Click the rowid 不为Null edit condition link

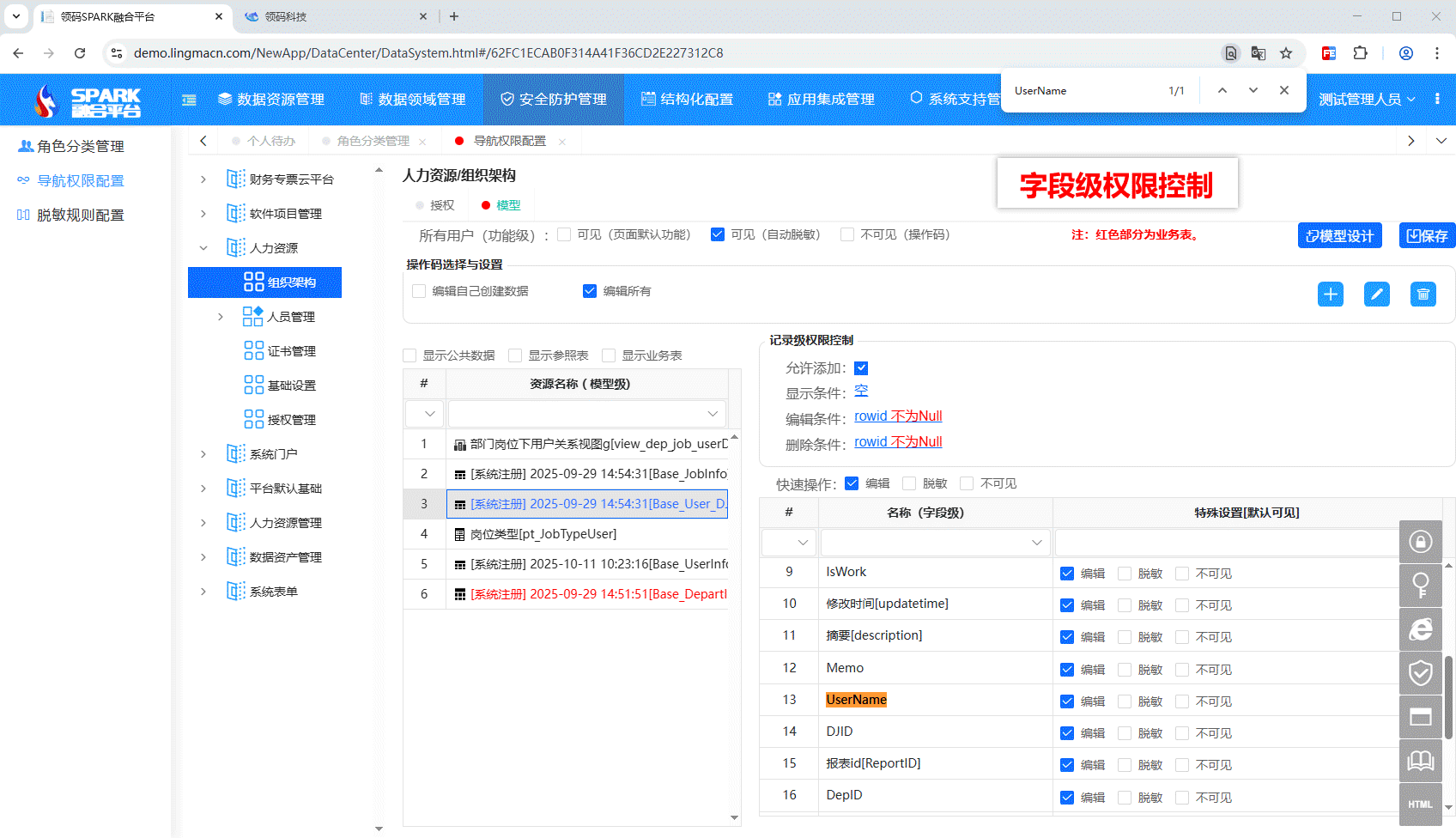coord(897,416)
